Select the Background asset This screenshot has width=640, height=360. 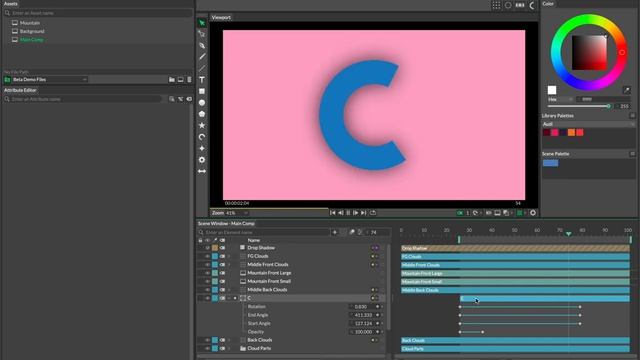(32, 31)
